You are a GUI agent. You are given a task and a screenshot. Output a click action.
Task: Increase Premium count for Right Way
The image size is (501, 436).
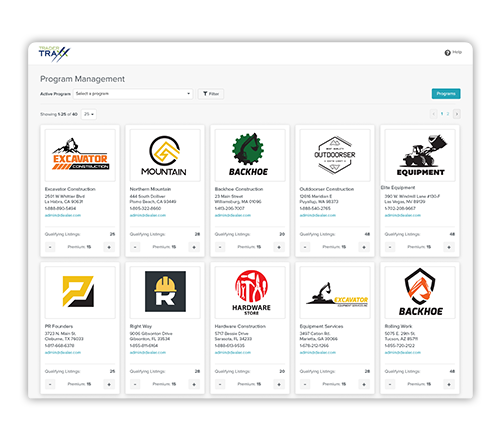pyautogui.click(x=194, y=384)
